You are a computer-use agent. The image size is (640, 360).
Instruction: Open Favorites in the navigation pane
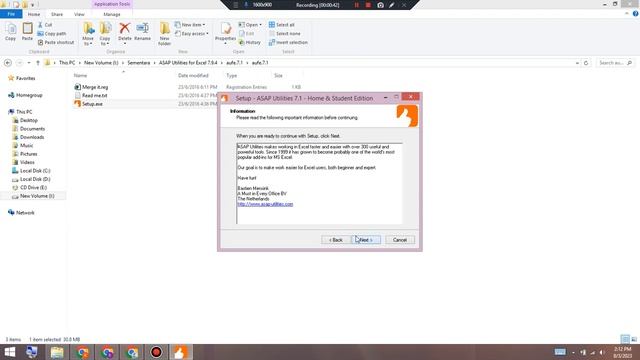click(x=22, y=78)
